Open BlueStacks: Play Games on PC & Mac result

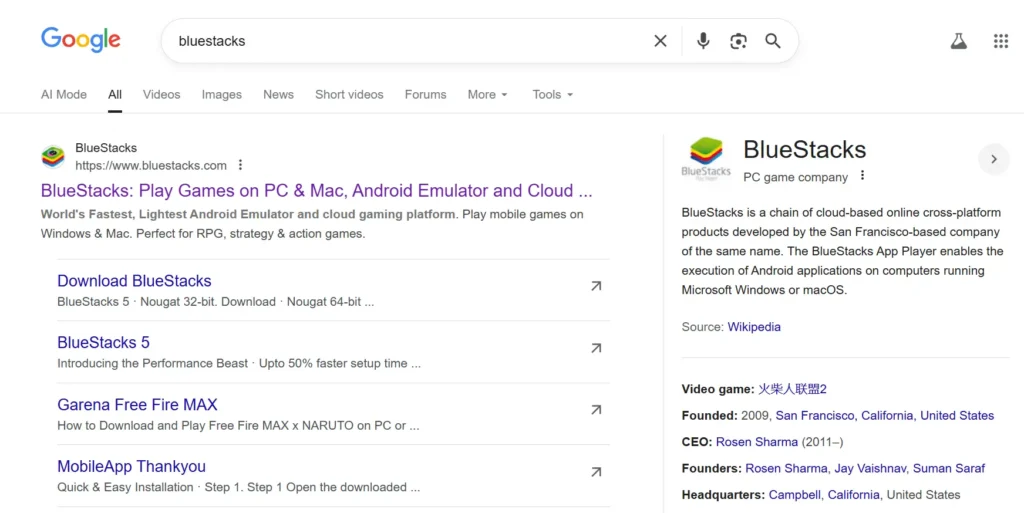point(316,191)
